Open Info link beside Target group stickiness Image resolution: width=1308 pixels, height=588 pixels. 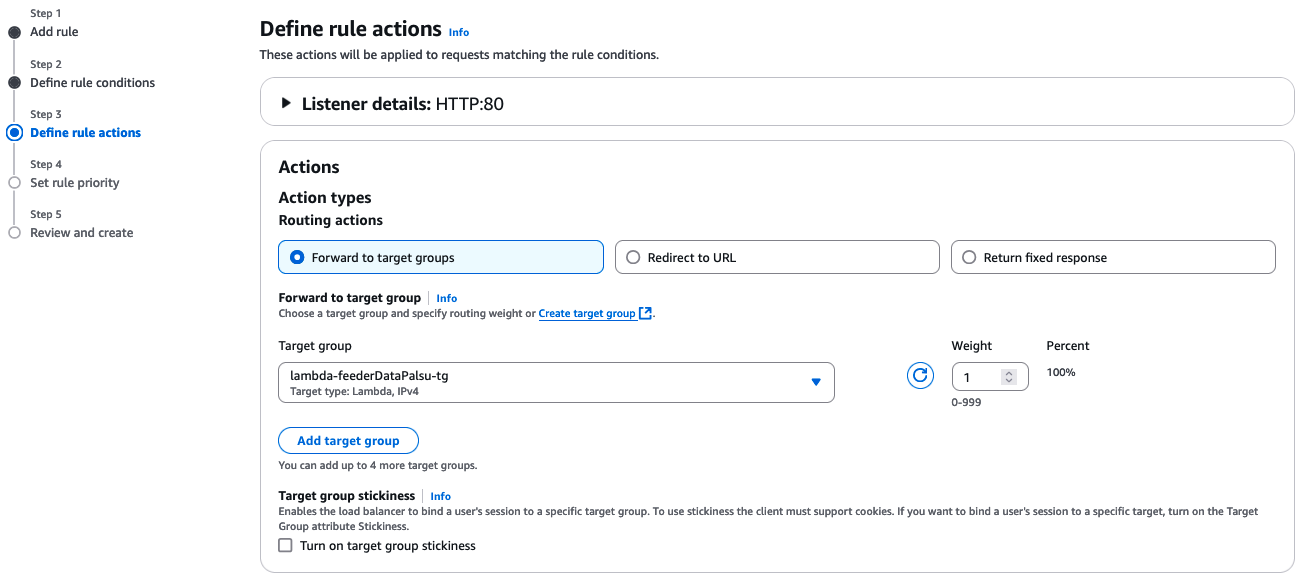pos(441,496)
